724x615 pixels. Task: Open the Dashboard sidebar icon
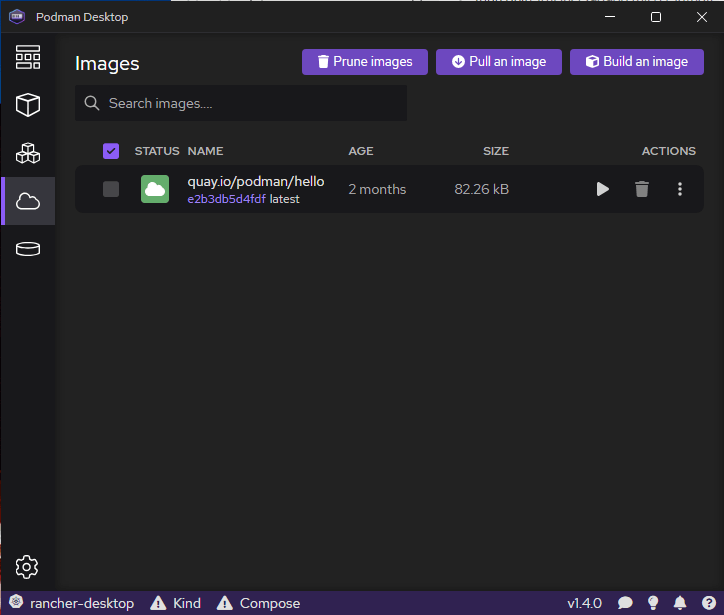point(28,57)
